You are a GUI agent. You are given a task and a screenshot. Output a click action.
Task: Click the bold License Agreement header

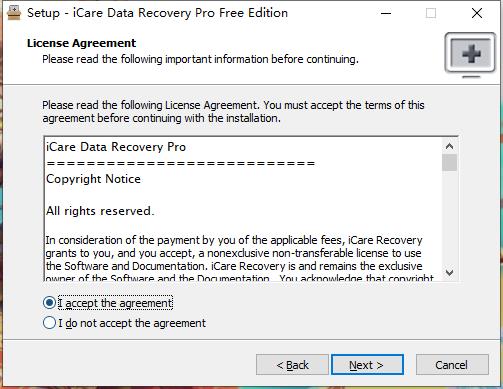81,43
